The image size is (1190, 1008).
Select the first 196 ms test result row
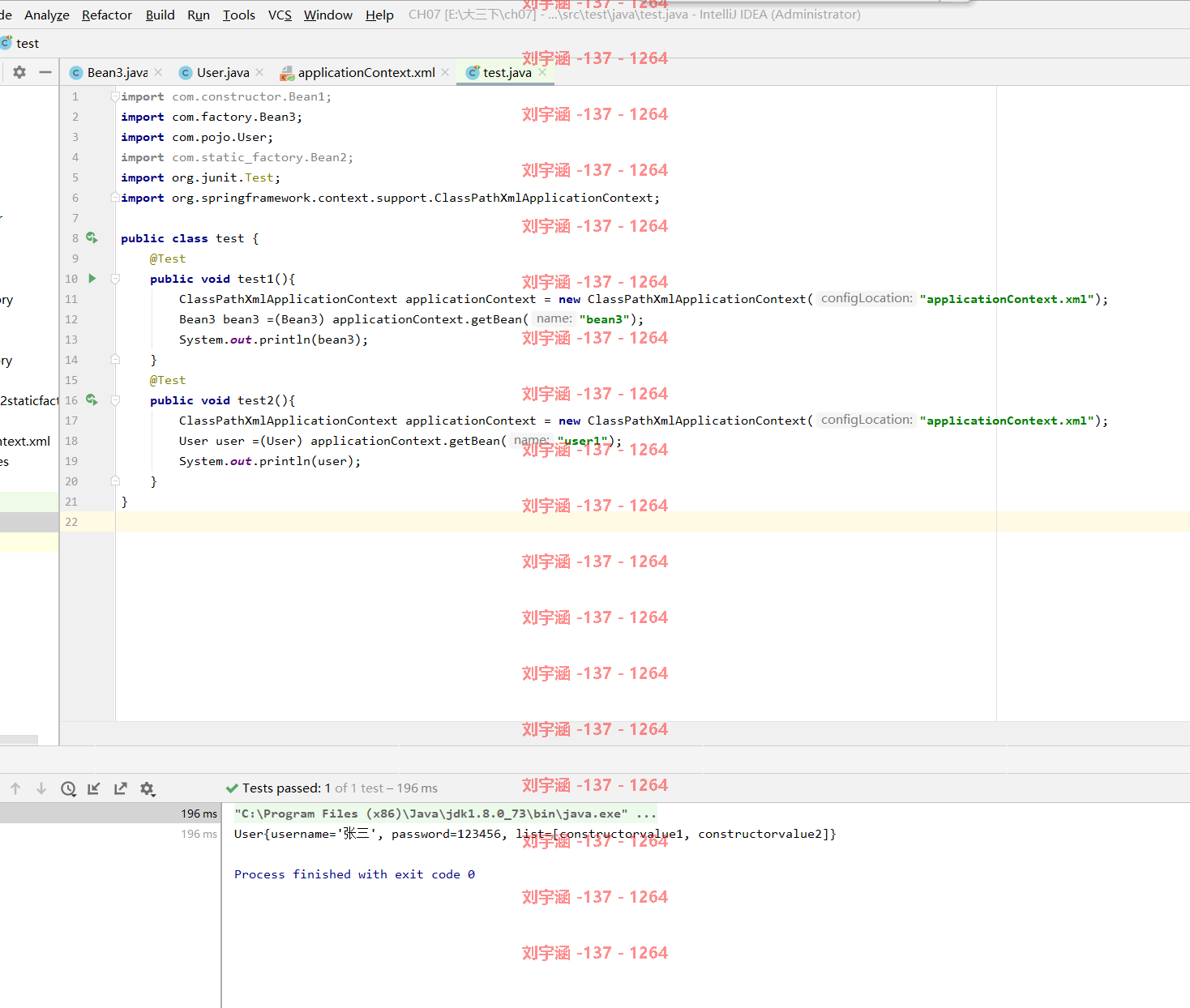coord(110,814)
